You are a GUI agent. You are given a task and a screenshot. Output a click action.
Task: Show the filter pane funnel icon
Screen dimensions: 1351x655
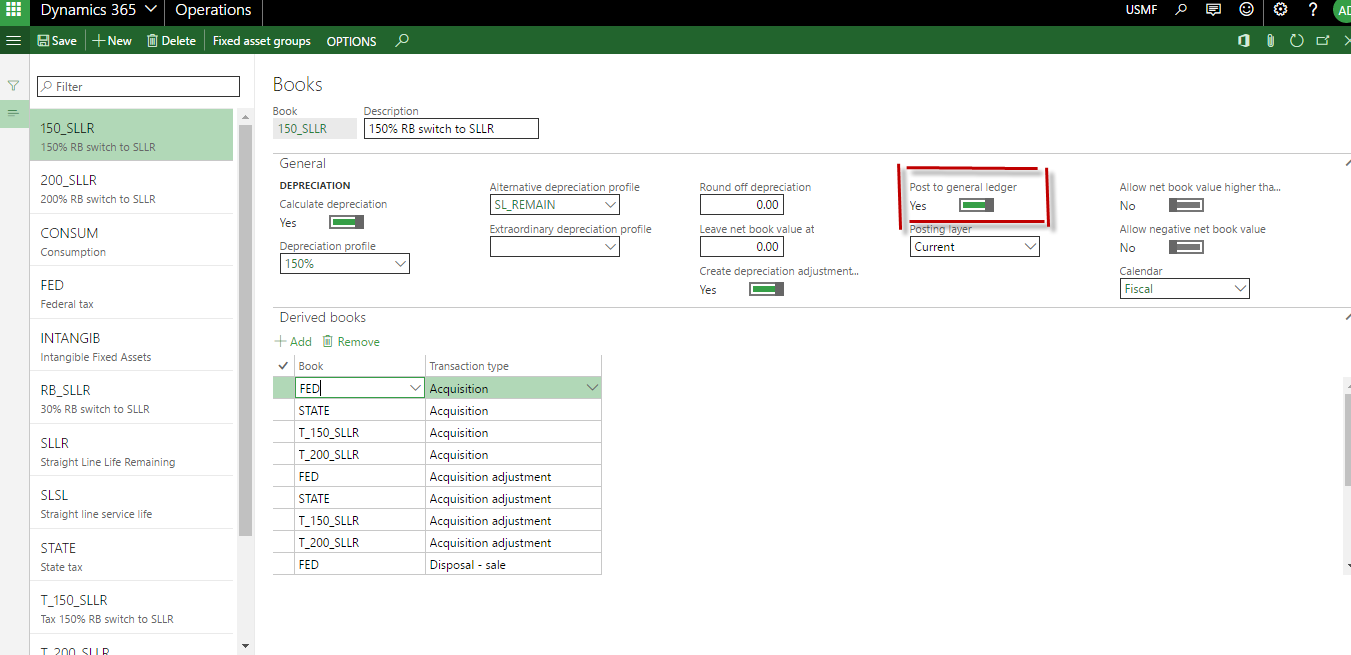point(14,86)
